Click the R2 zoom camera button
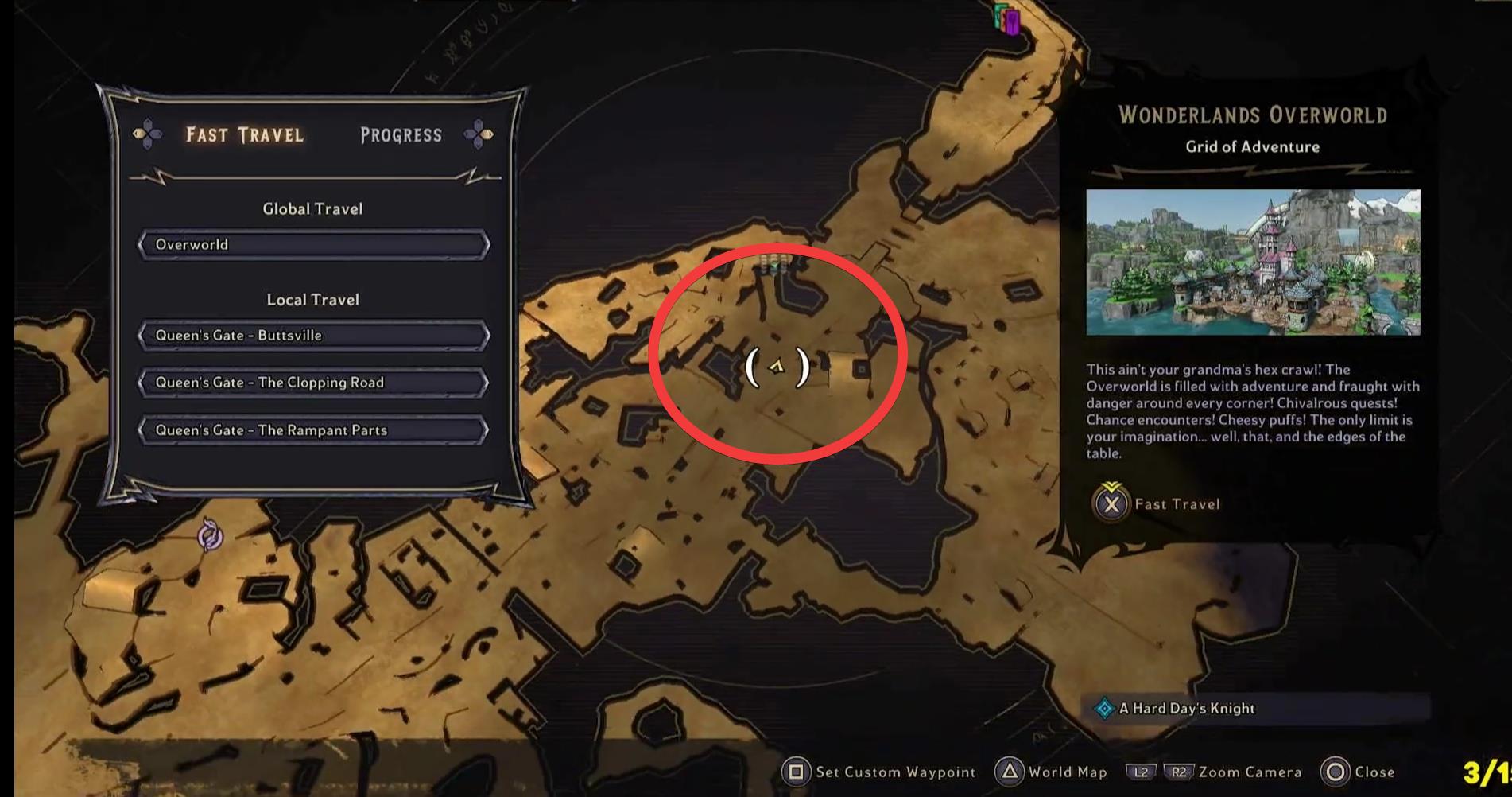 tap(1178, 772)
